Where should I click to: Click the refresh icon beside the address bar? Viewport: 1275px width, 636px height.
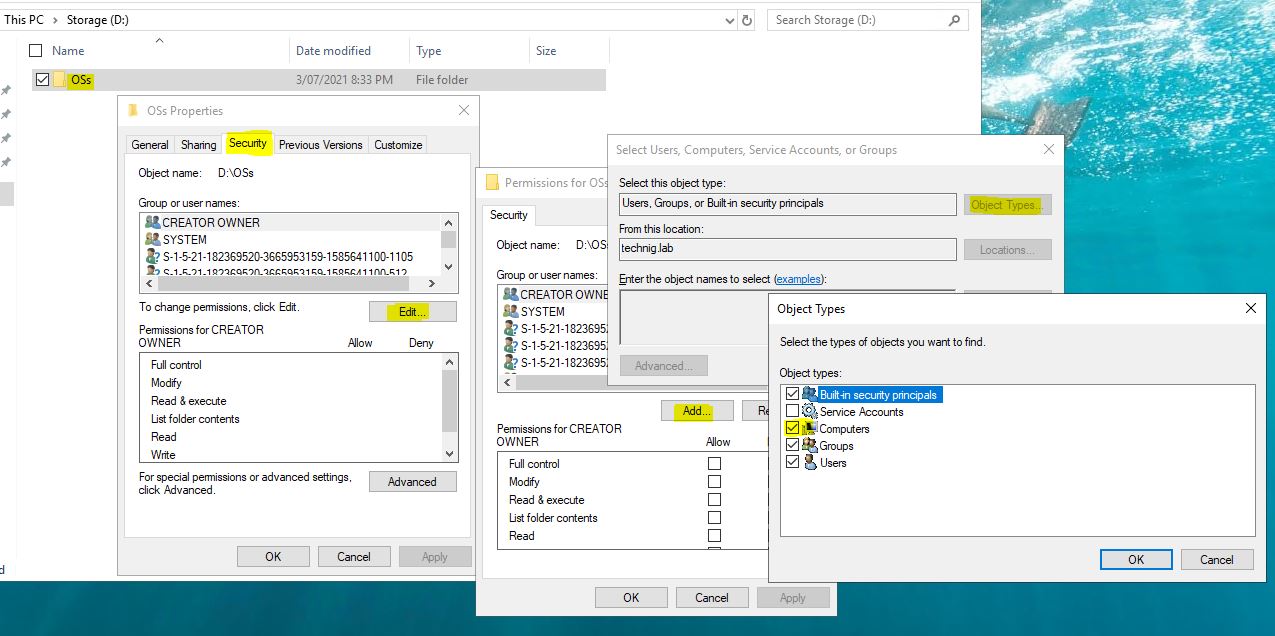tap(747, 19)
